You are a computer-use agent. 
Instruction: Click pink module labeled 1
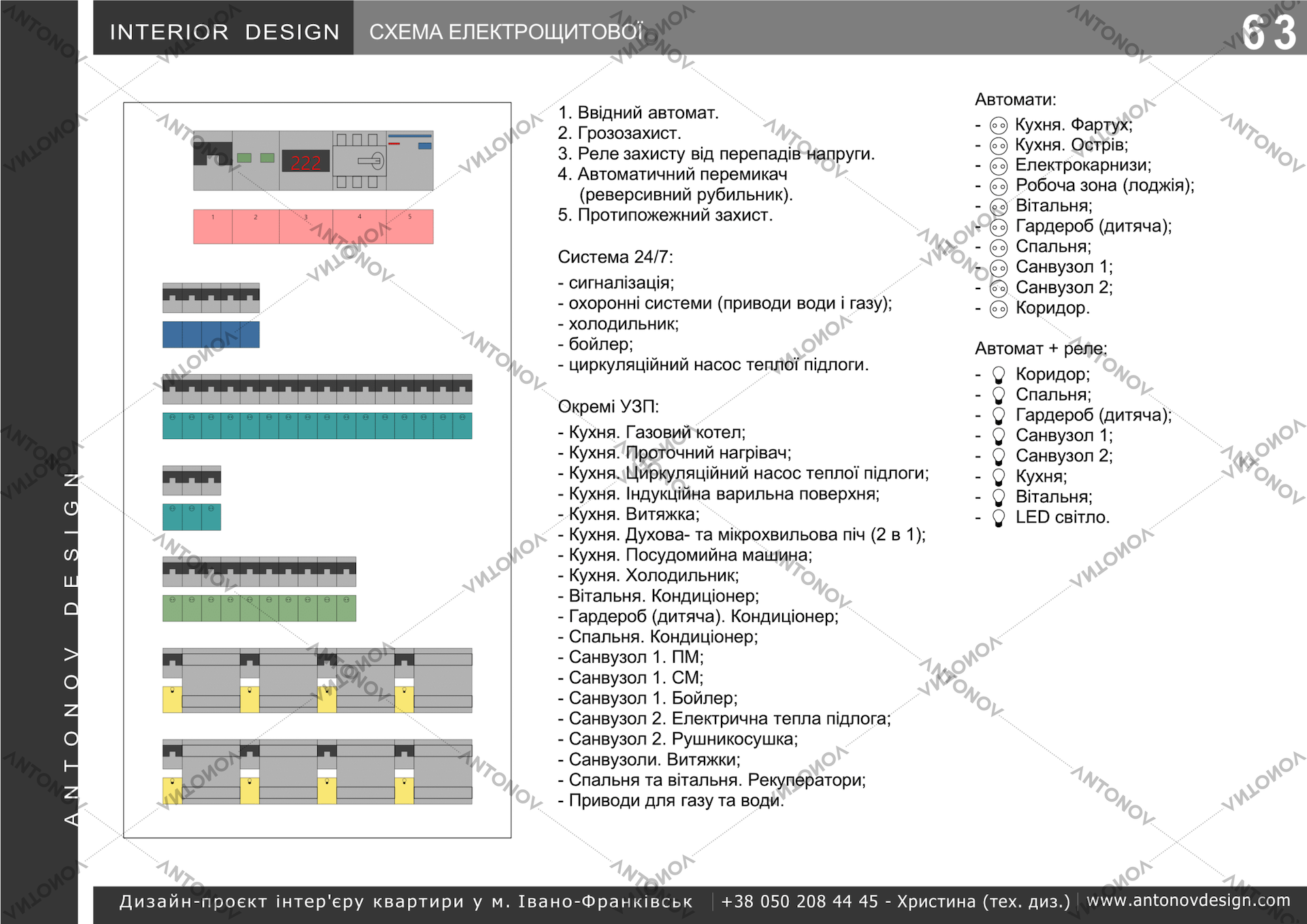(213, 227)
